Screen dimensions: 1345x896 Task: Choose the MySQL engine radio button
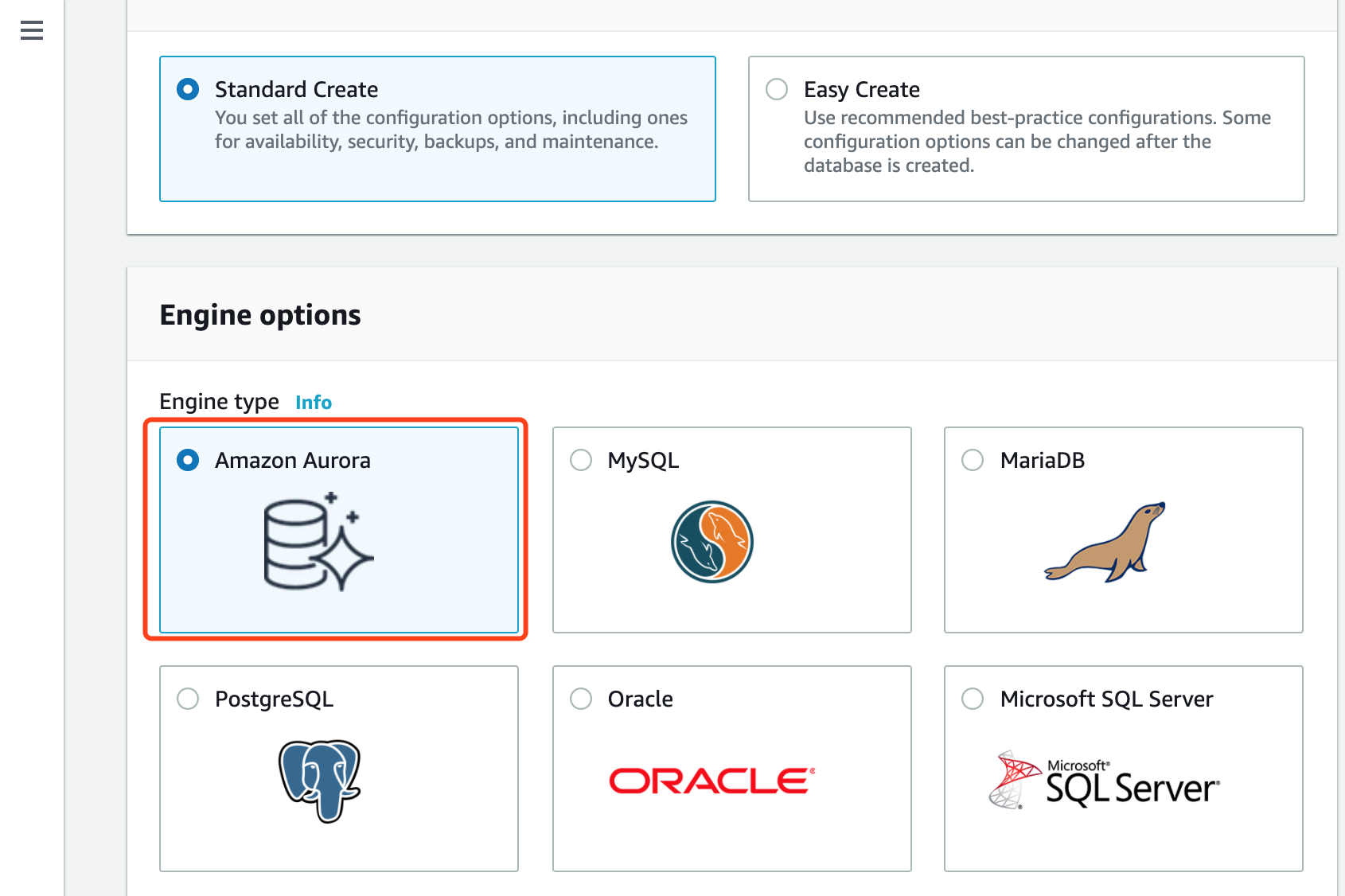[581, 460]
